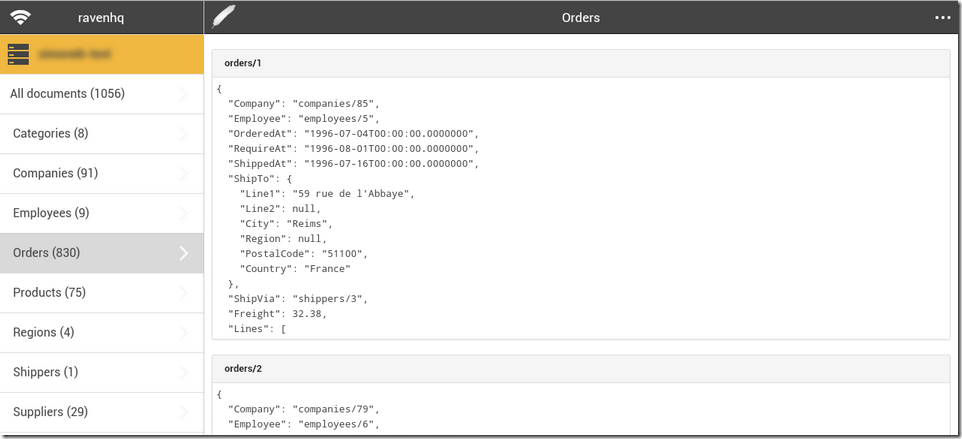Click the feather logo icon
Screen dimensions: 962x439
[x=223, y=17]
